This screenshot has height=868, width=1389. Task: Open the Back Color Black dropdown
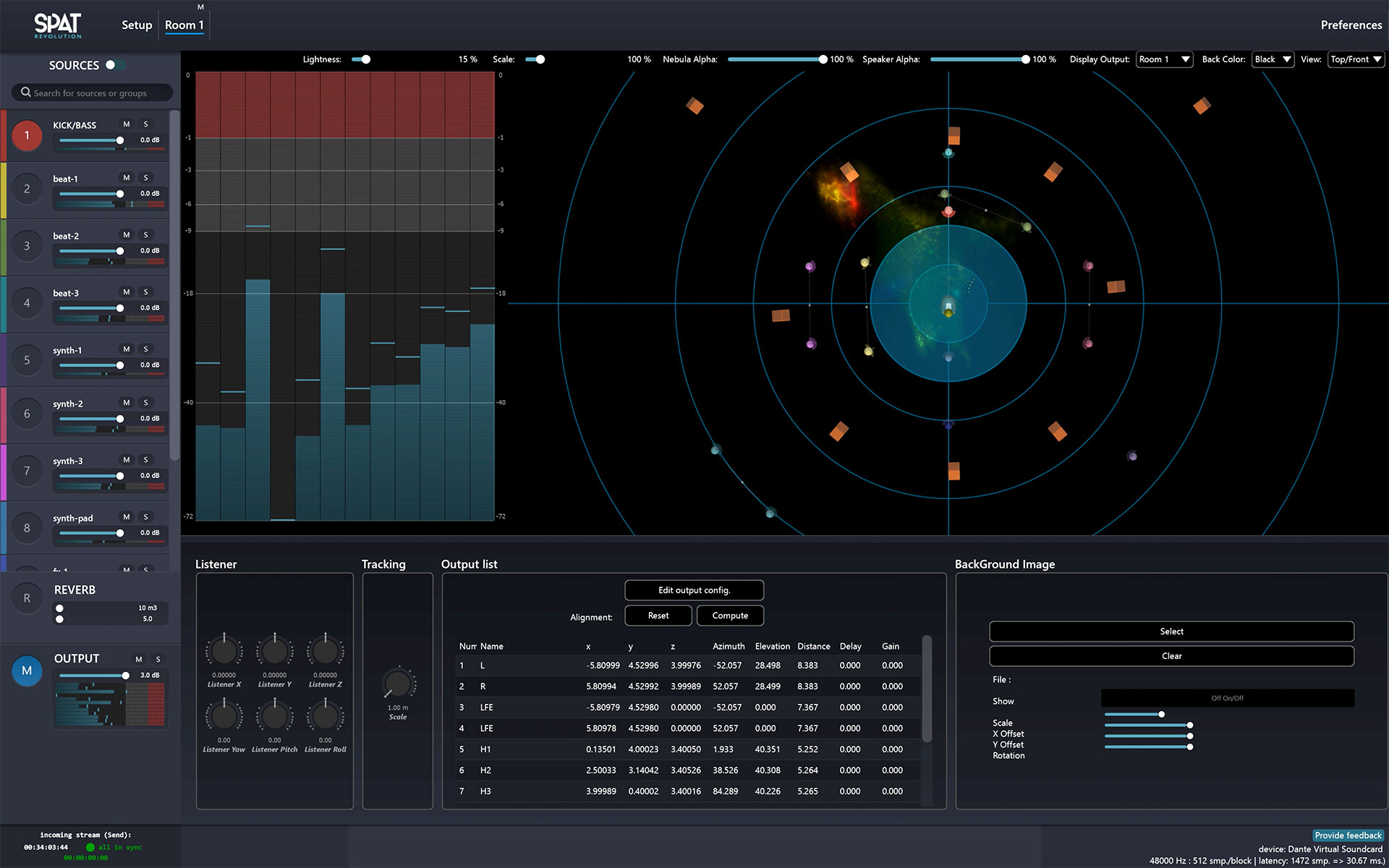[x=1273, y=59]
